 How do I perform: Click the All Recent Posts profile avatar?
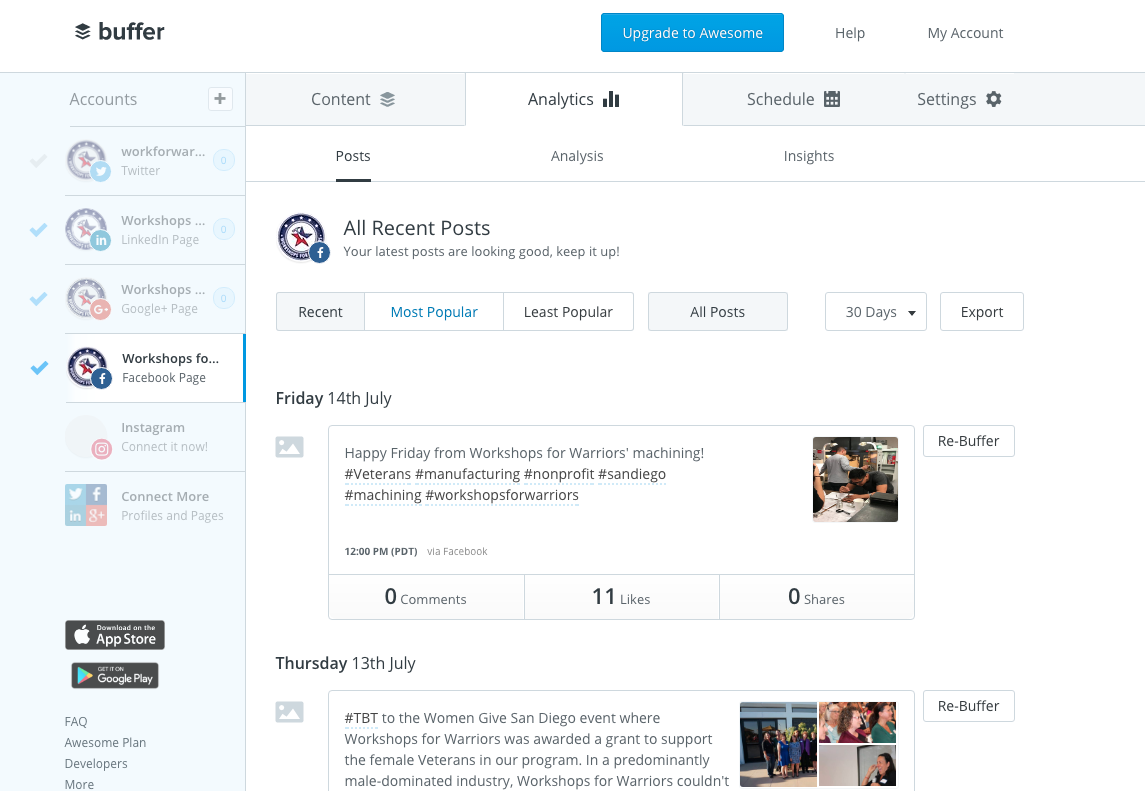302,238
